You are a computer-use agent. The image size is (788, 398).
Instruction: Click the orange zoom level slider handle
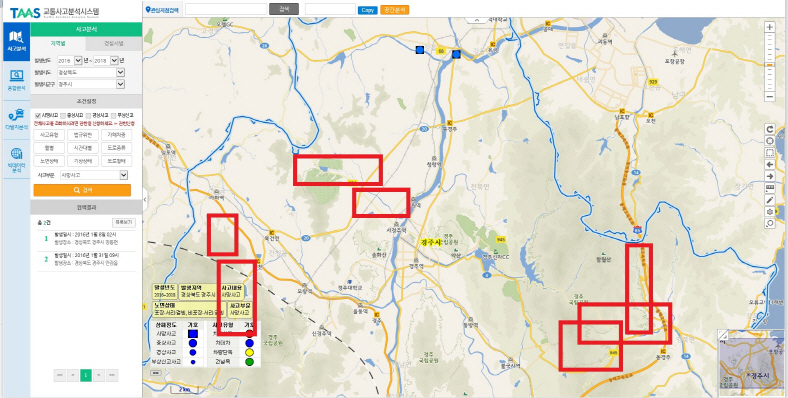(769, 65)
